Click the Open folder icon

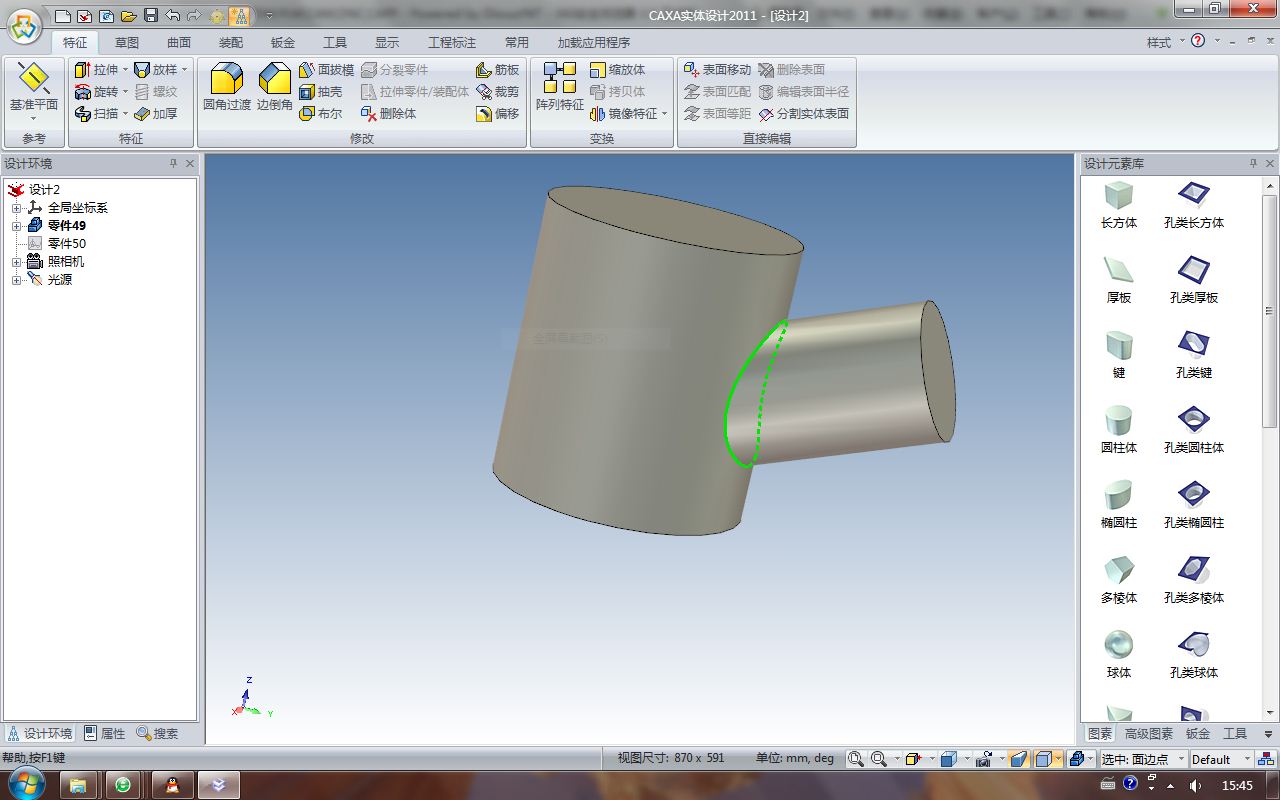coord(128,16)
